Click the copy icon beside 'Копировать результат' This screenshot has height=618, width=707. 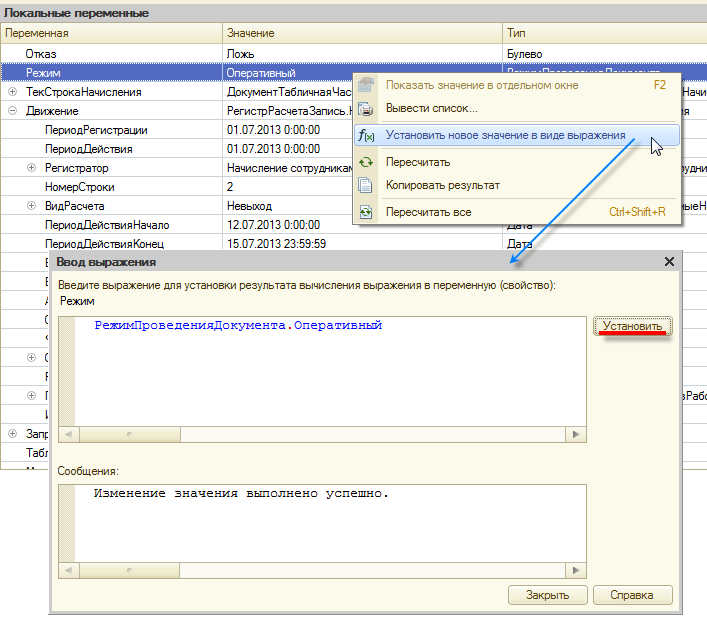[x=366, y=185]
